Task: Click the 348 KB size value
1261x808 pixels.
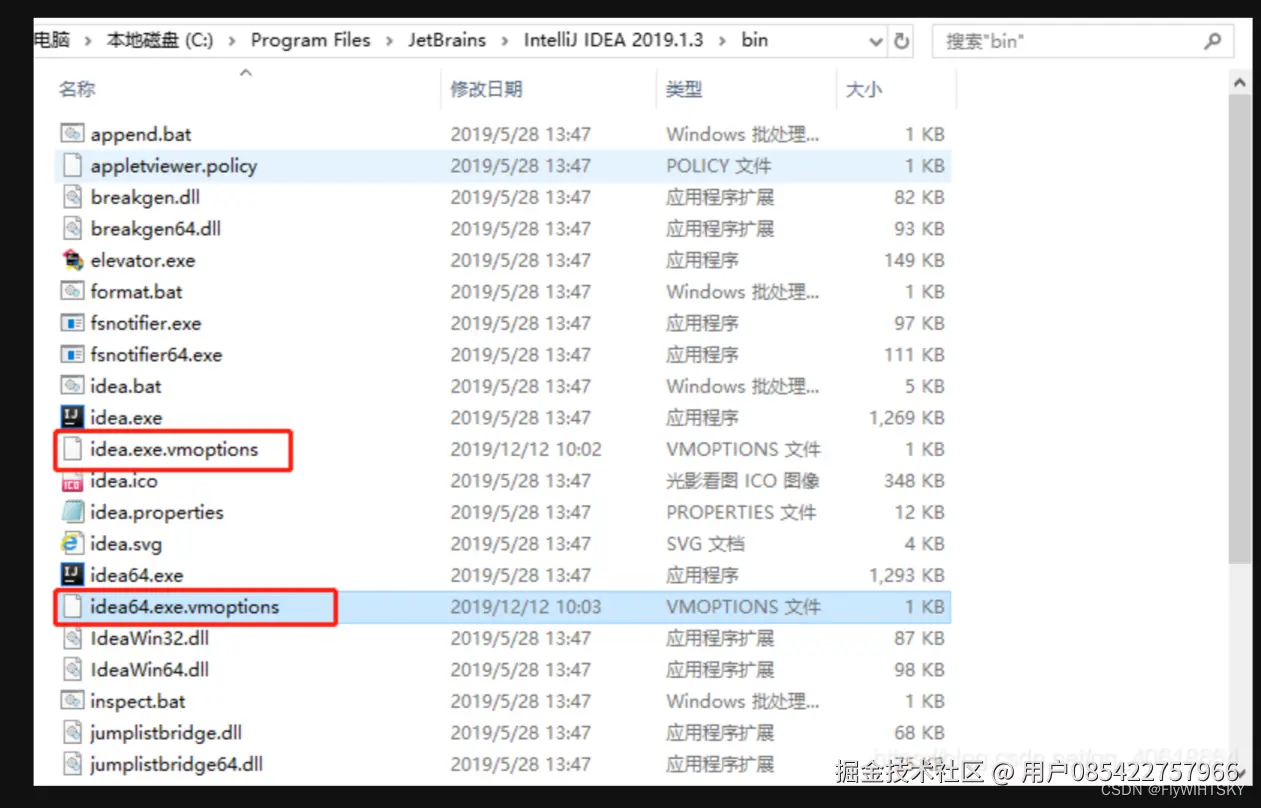Action: (x=915, y=481)
